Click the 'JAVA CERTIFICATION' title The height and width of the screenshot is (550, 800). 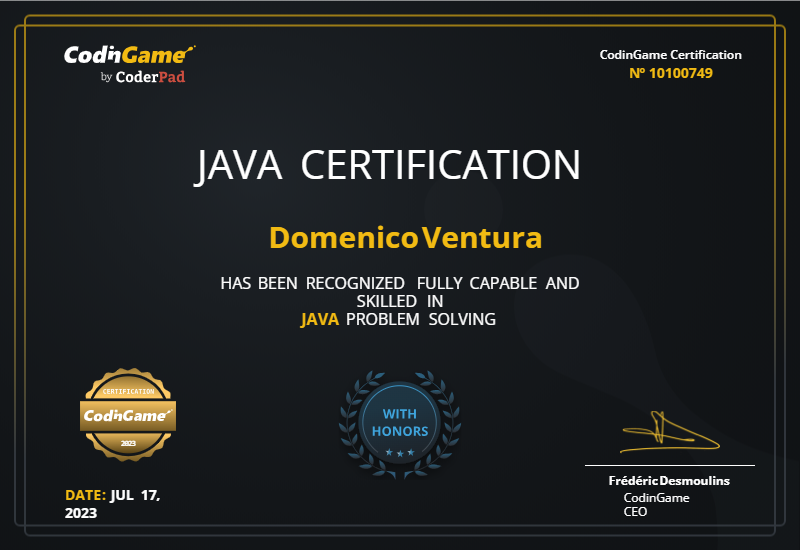pyautogui.click(x=387, y=165)
